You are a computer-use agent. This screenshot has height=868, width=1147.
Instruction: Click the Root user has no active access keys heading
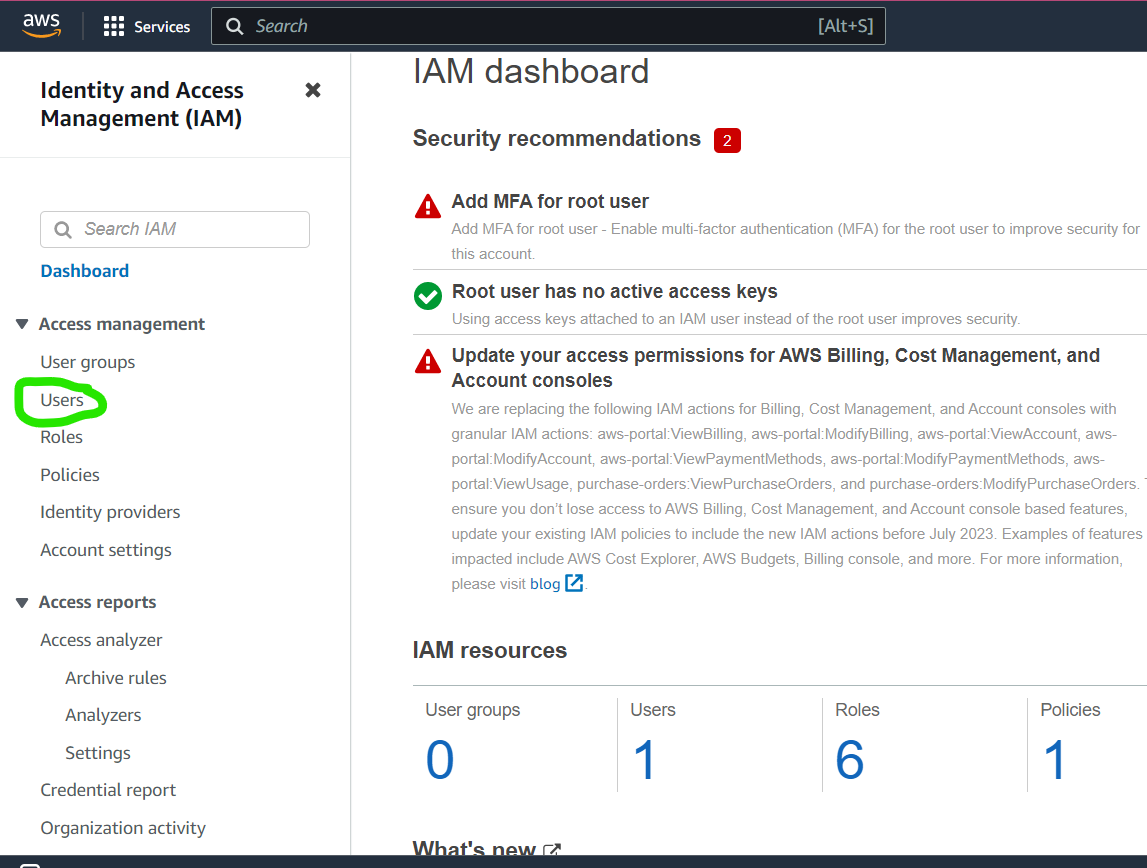[x=614, y=291]
